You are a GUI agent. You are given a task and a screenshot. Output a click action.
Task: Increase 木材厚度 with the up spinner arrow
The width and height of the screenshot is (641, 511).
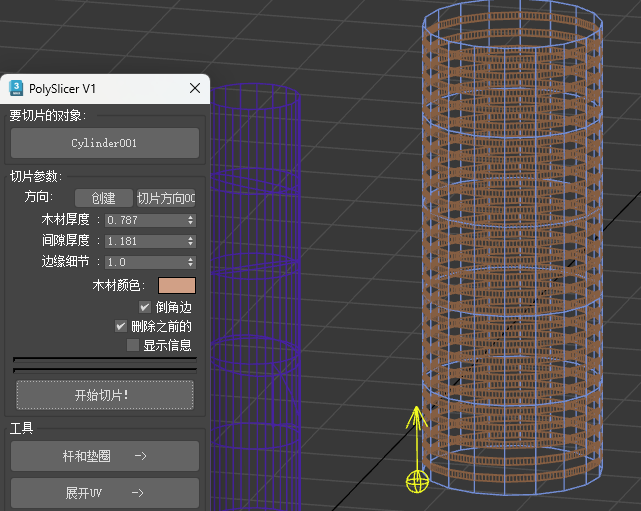191,217
